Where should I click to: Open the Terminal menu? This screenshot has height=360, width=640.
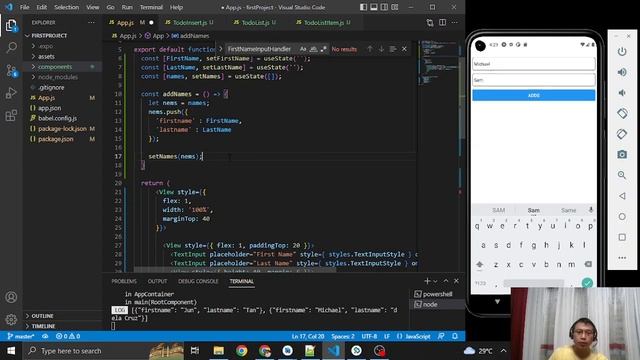click(x=151, y=7)
